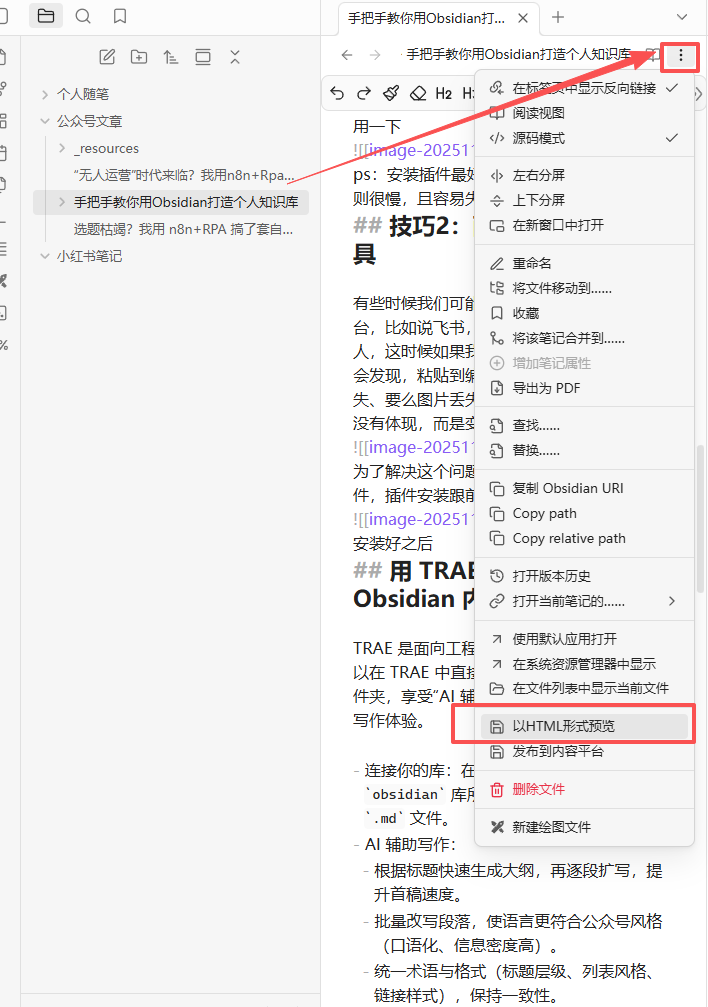
Task: Collapse all folders with the collapse icon
Action: 235,57
